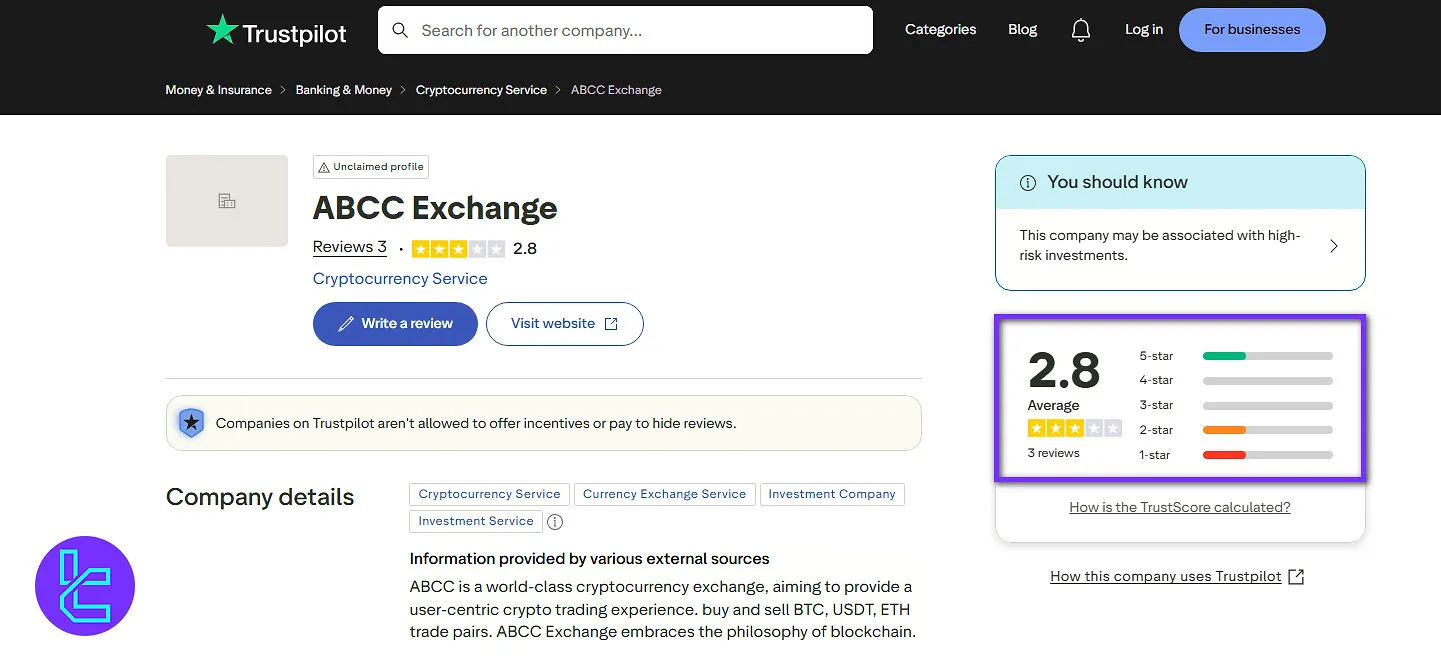Click the Log in link
Viewport: 1441px width, 671px height.
tap(1143, 29)
